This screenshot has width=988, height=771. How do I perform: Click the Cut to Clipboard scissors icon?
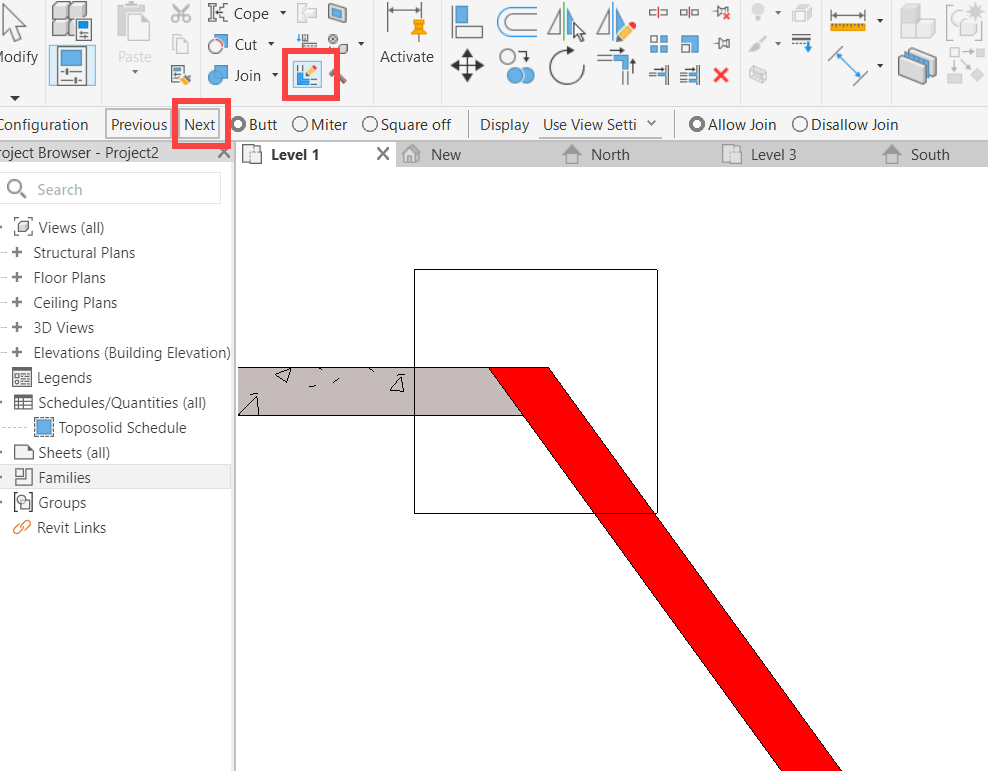click(181, 14)
